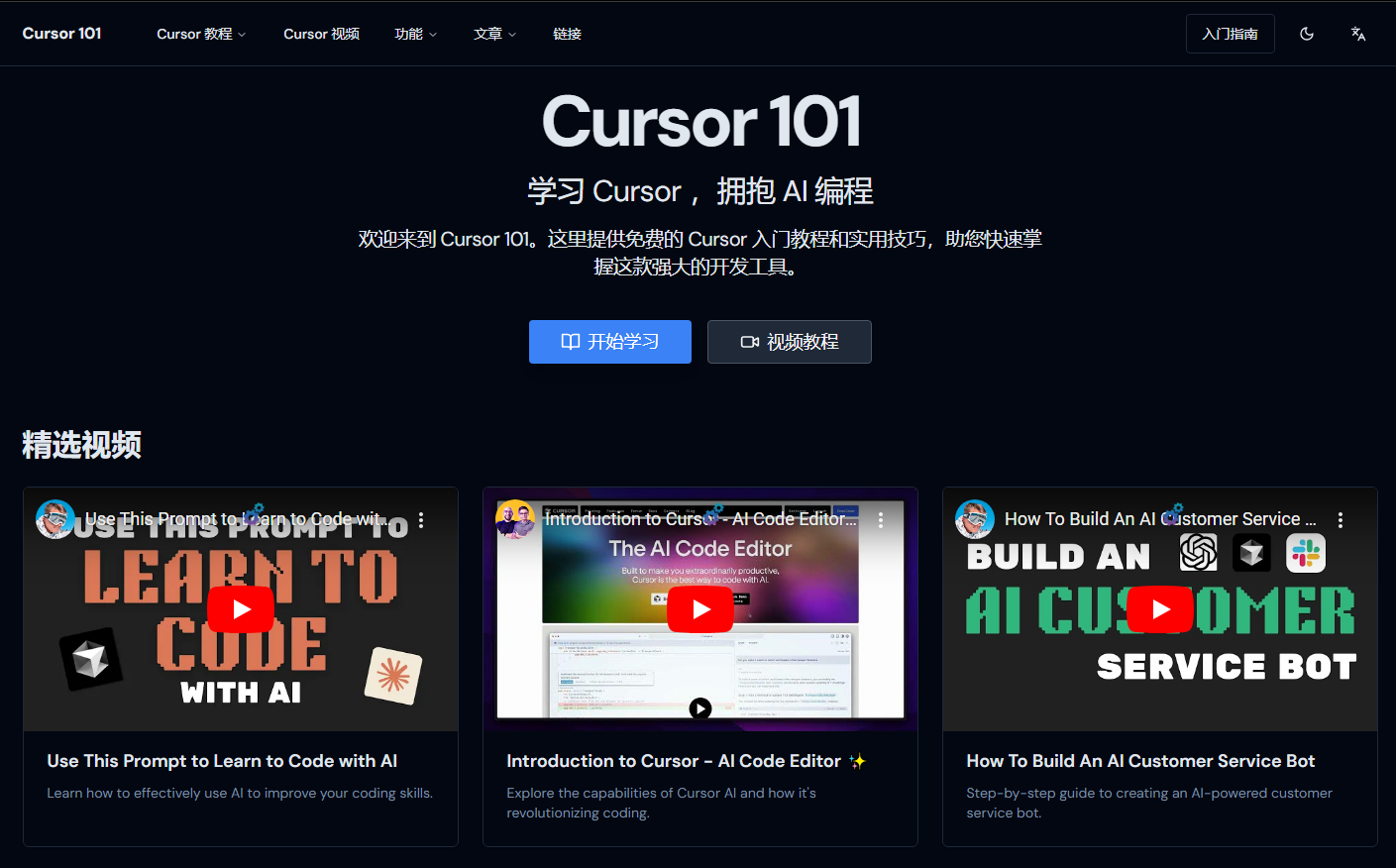Screen dimensions: 1396x868
Task: Click channel avatar on Customer Service Bot video
Action: point(975,519)
